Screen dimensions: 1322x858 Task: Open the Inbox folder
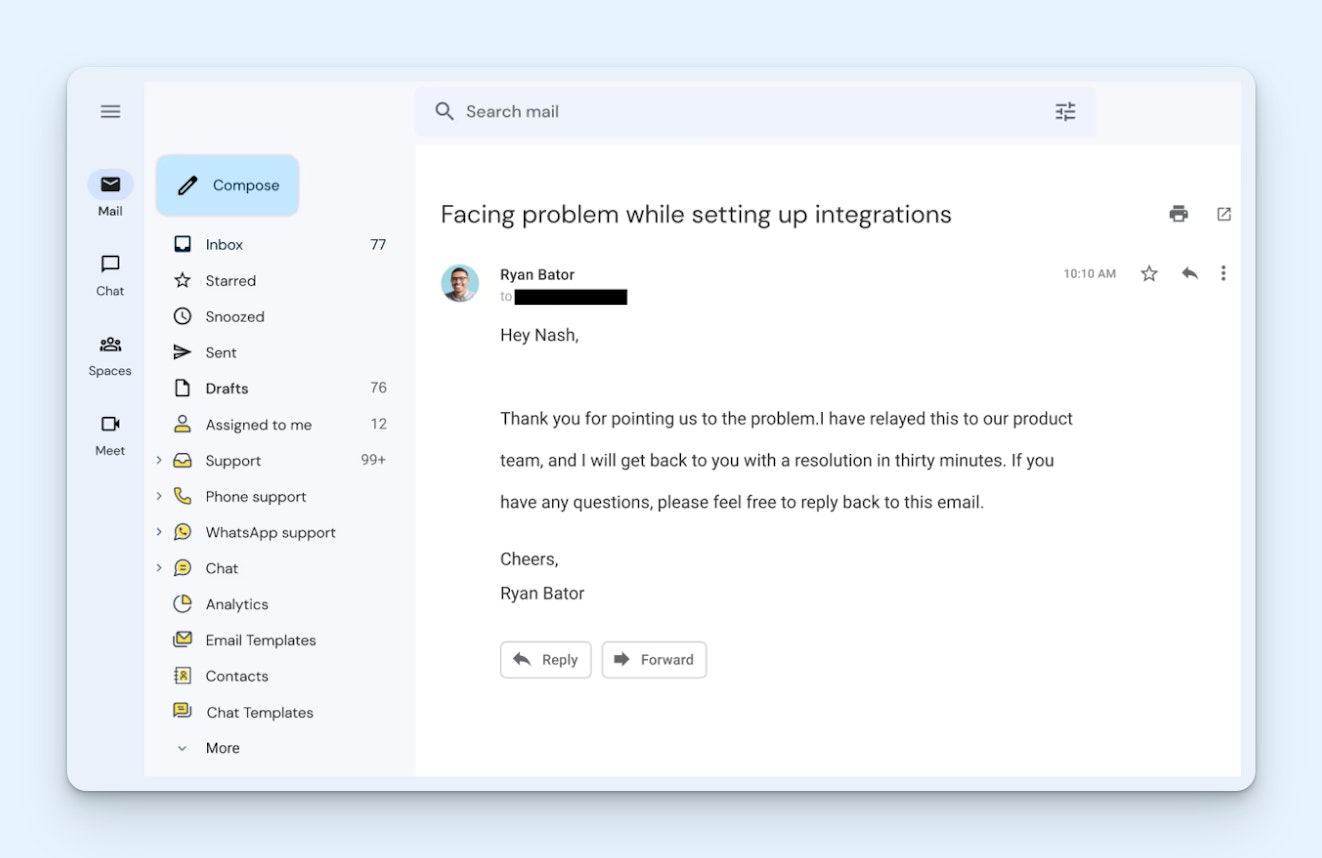click(224, 245)
